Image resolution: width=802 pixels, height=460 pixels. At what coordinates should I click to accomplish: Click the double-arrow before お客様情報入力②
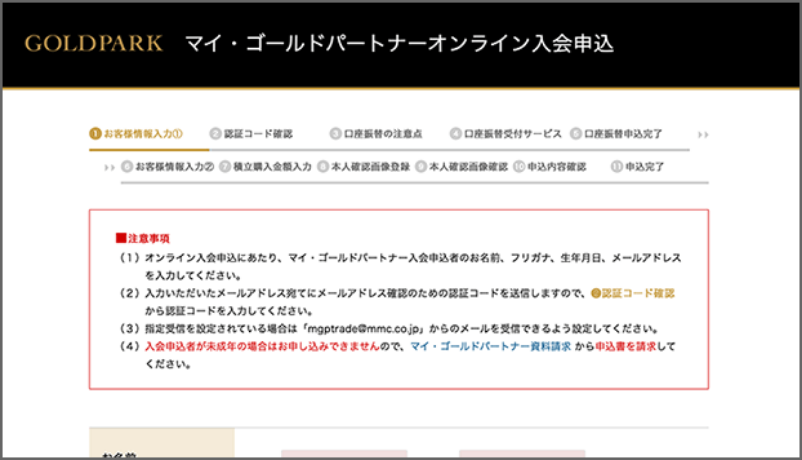(109, 167)
